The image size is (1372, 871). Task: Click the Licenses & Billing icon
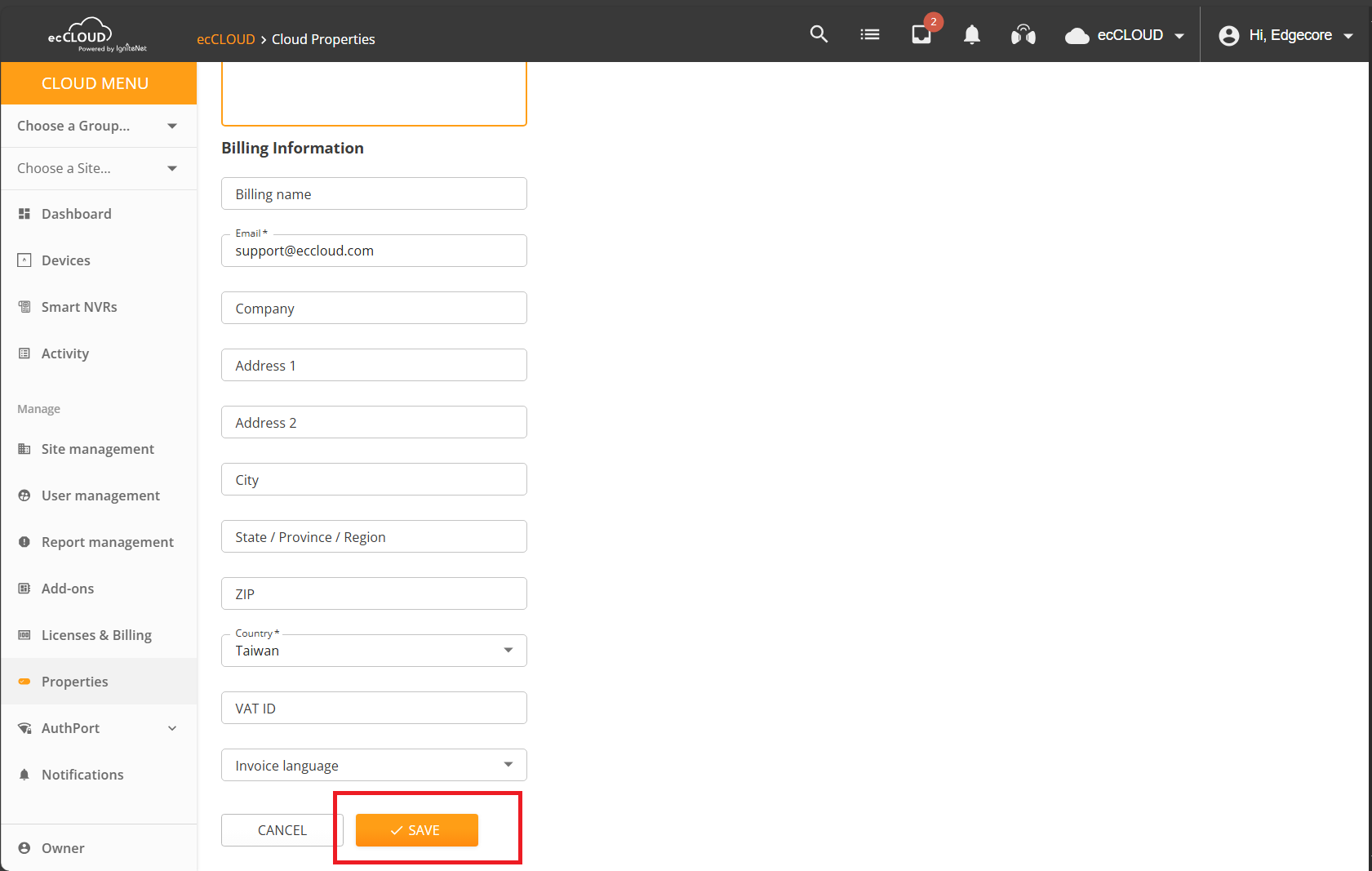point(24,635)
